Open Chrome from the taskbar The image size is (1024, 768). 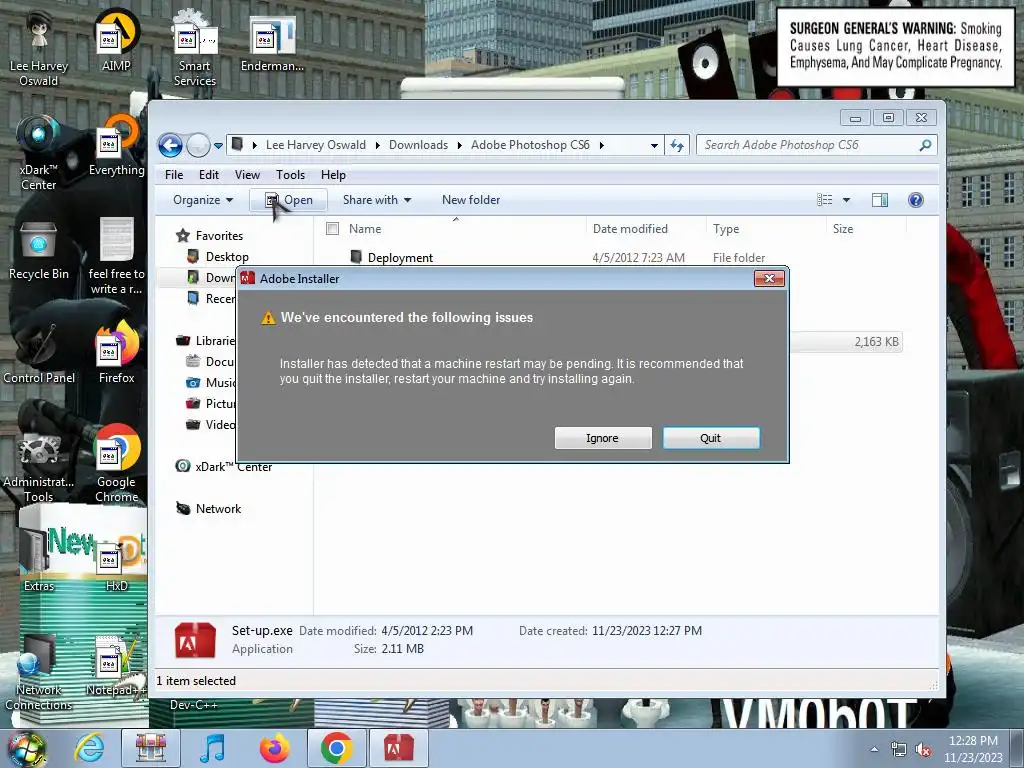(336, 748)
